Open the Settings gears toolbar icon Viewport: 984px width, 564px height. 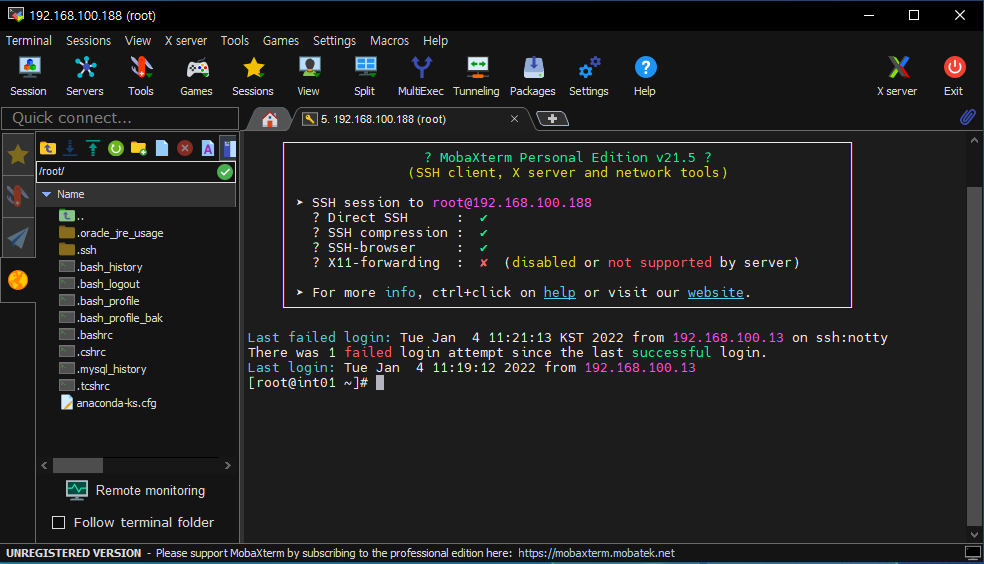pyautogui.click(x=589, y=77)
